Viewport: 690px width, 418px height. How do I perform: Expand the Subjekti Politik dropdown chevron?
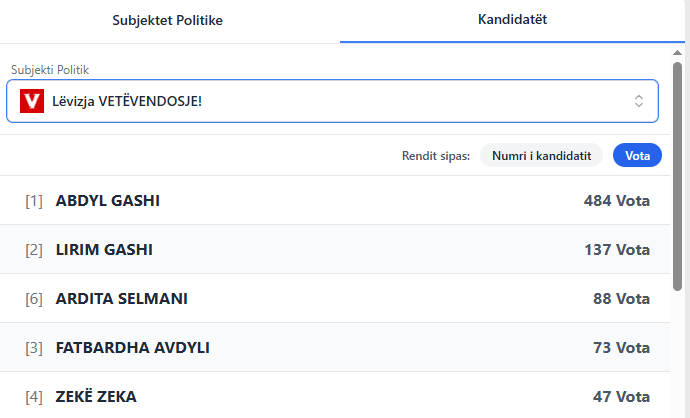[x=639, y=101]
